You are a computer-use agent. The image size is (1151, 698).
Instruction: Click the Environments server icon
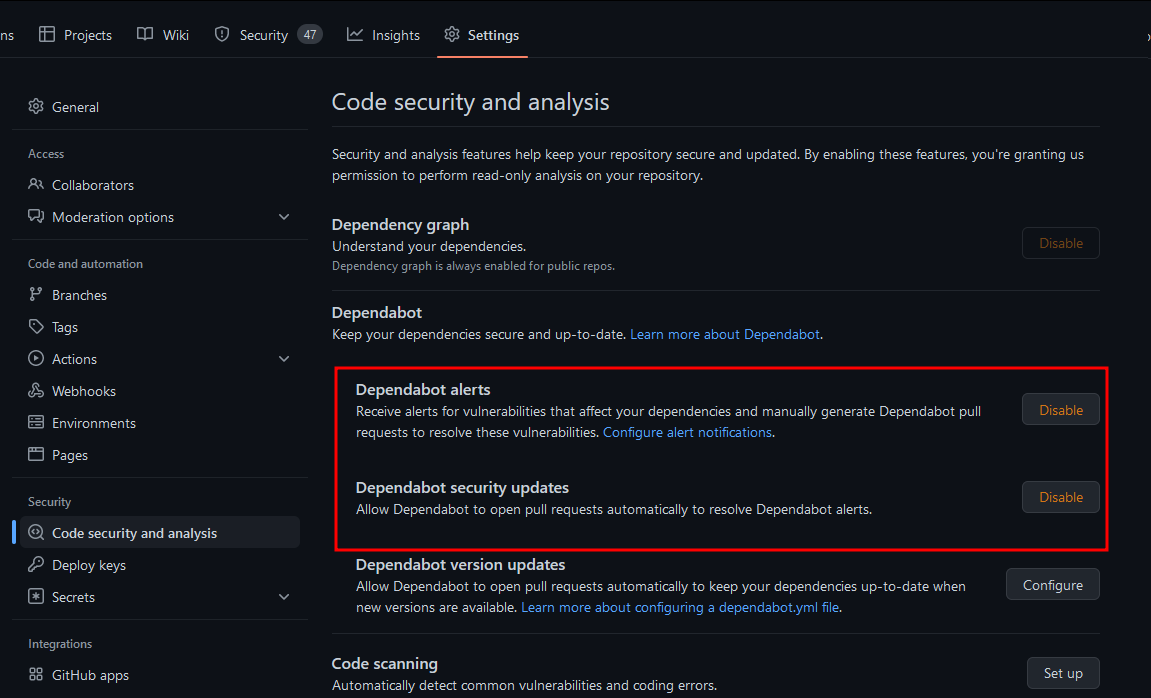pos(36,422)
